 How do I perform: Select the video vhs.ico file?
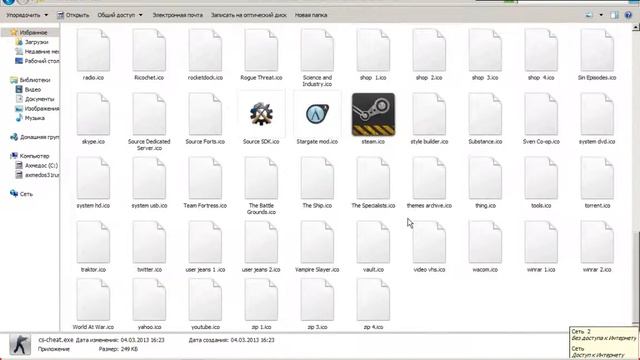[429, 247]
